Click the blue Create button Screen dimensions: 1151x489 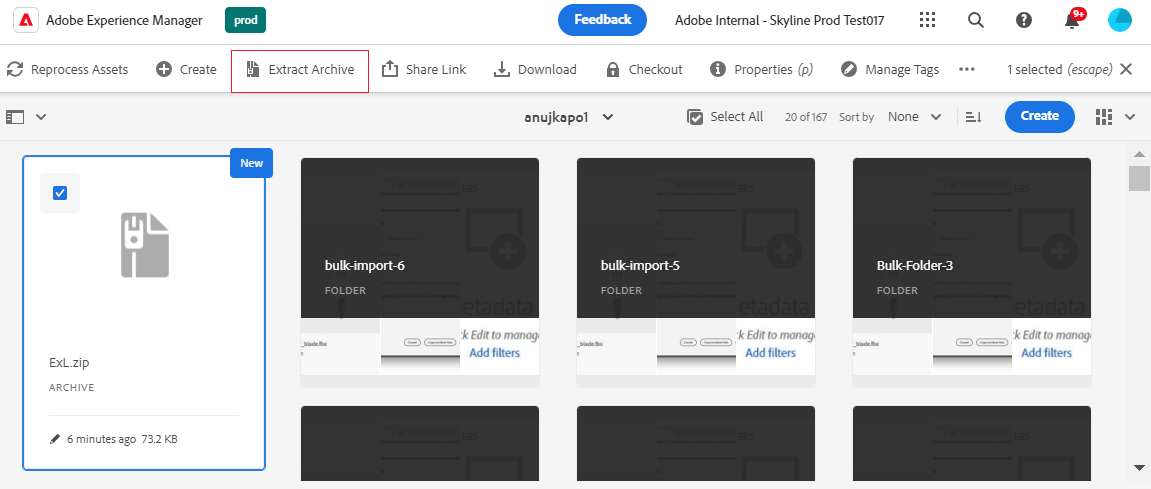tap(1039, 116)
